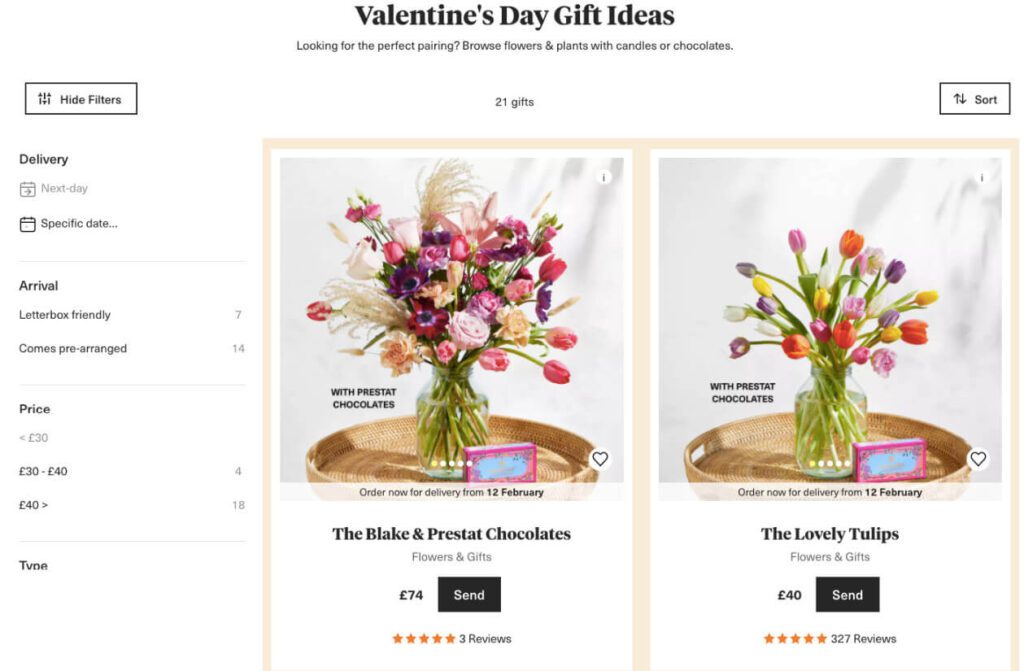The height and width of the screenshot is (671, 1024).
Task: Click the heart icon on The Blake bouquet
Action: [x=600, y=459]
